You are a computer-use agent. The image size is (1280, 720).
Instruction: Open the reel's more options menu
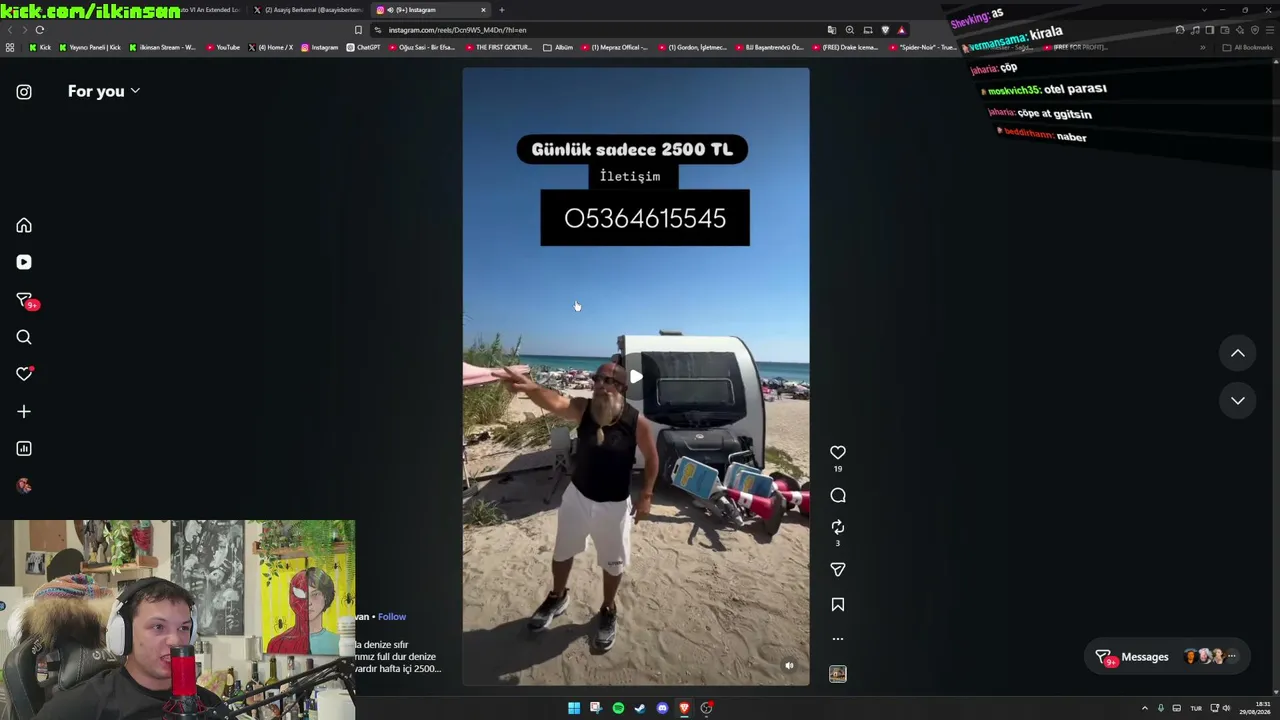coord(838,639)
